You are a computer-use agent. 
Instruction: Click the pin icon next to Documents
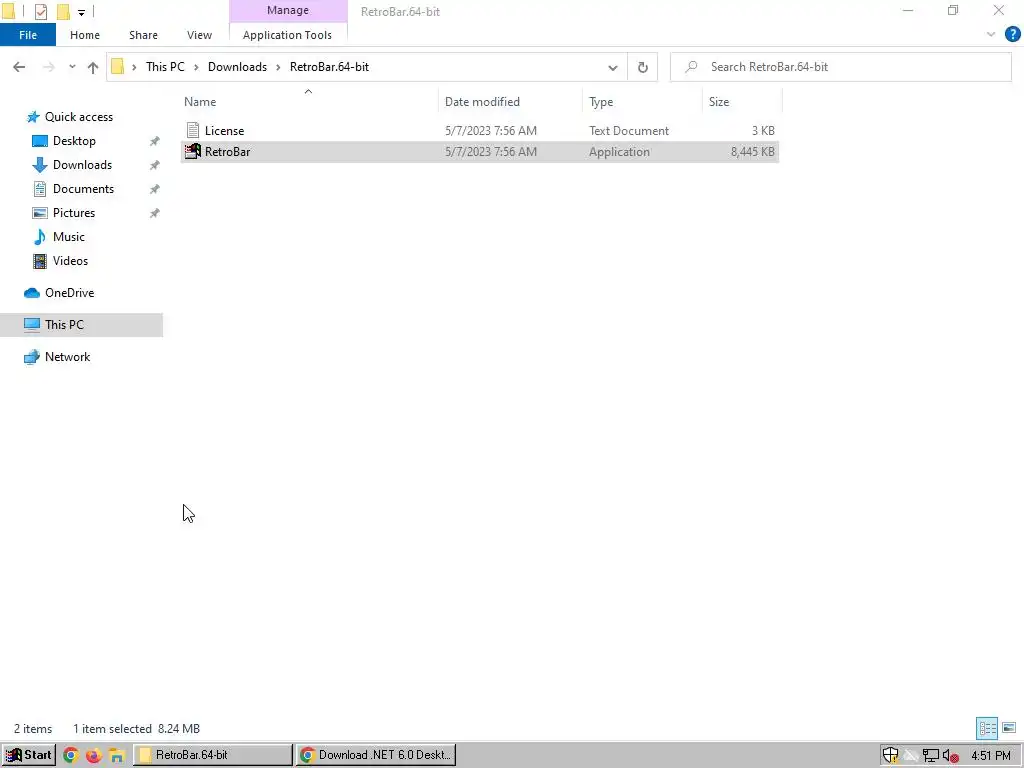[154, 189]
